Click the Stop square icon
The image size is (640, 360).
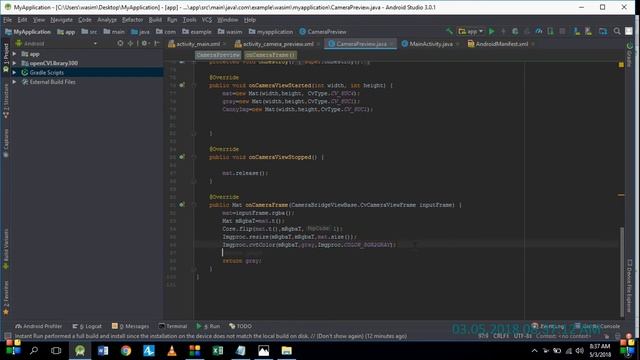[x=562, y=31]
